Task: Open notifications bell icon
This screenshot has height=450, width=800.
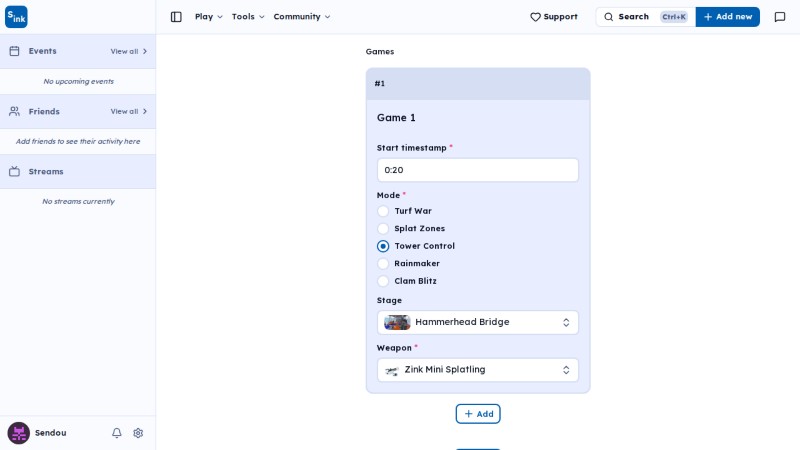Action: coord(116,433)
